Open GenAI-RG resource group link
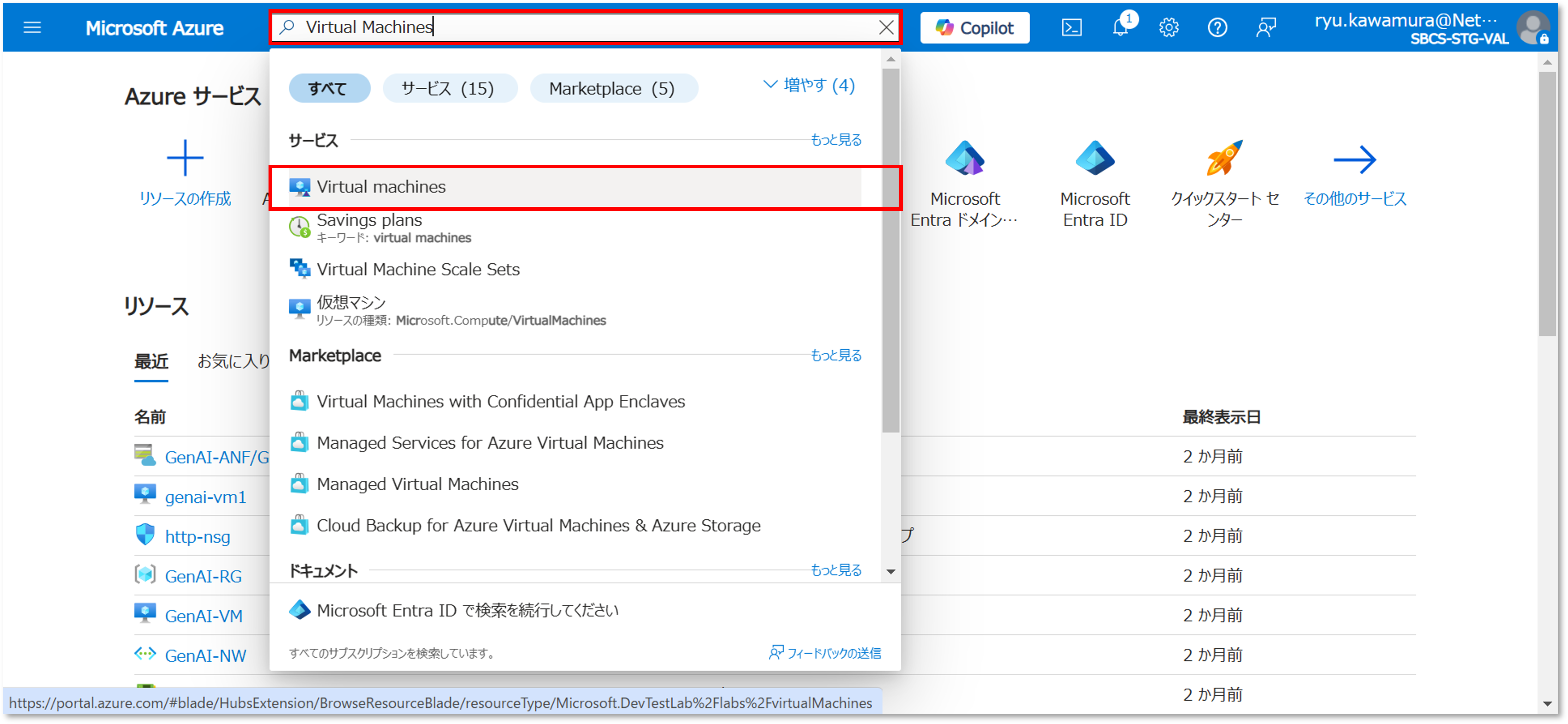The width and height of the screenshot is (1568, 724). tap(203, 577)
